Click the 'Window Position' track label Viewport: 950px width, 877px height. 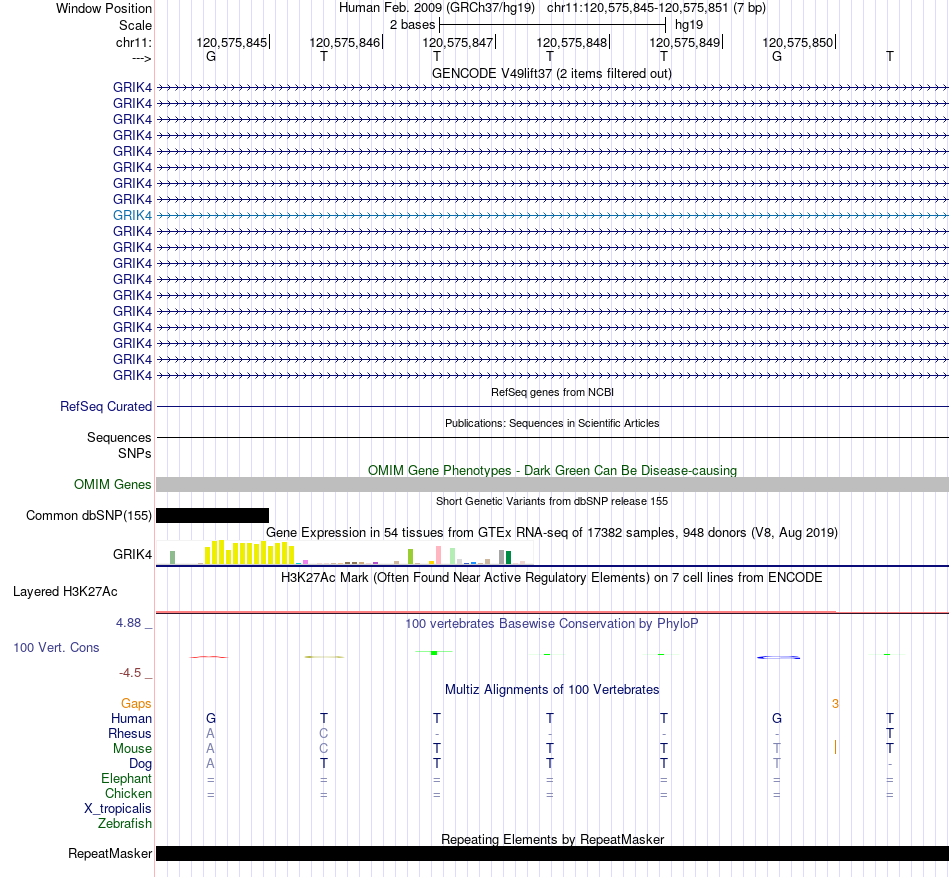pos(104,8)
